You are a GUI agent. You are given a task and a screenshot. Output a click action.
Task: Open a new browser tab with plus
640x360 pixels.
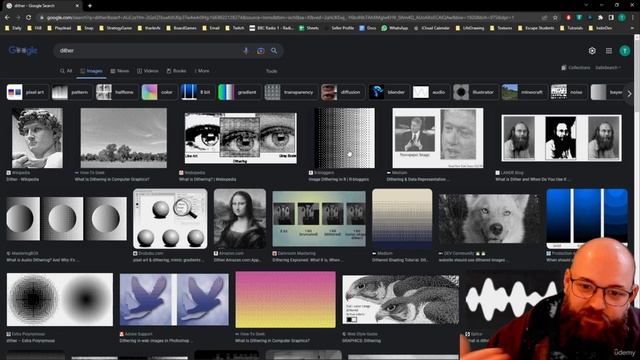tap(90, 6)
